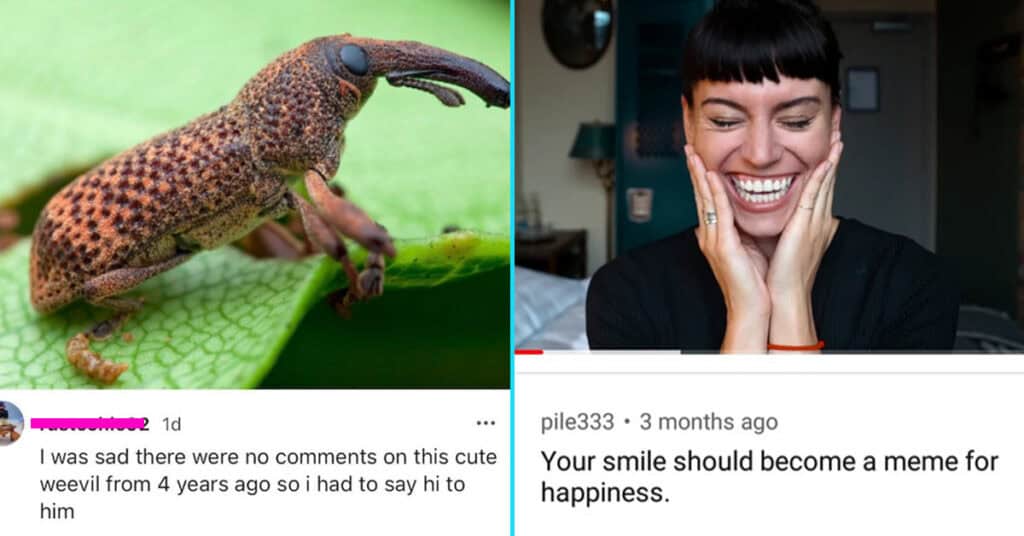Click the weevil's black eye
The image size is (1024, 536).
(354, 59)
